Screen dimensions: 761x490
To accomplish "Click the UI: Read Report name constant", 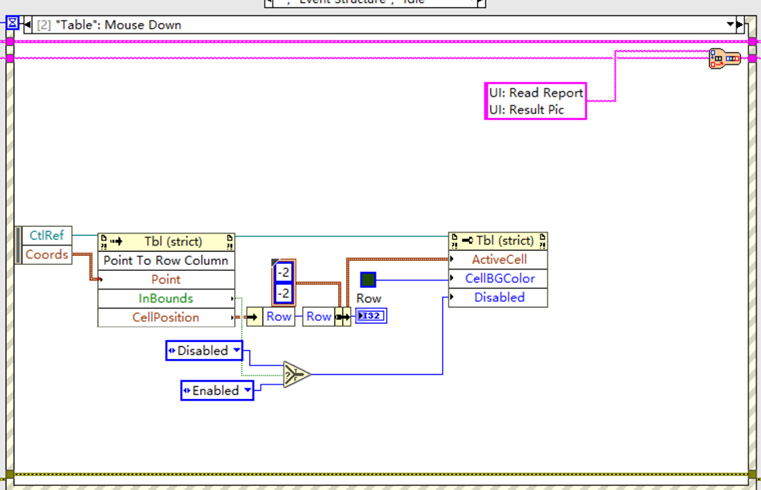I will pyautogui.click(x=535, y=93).
